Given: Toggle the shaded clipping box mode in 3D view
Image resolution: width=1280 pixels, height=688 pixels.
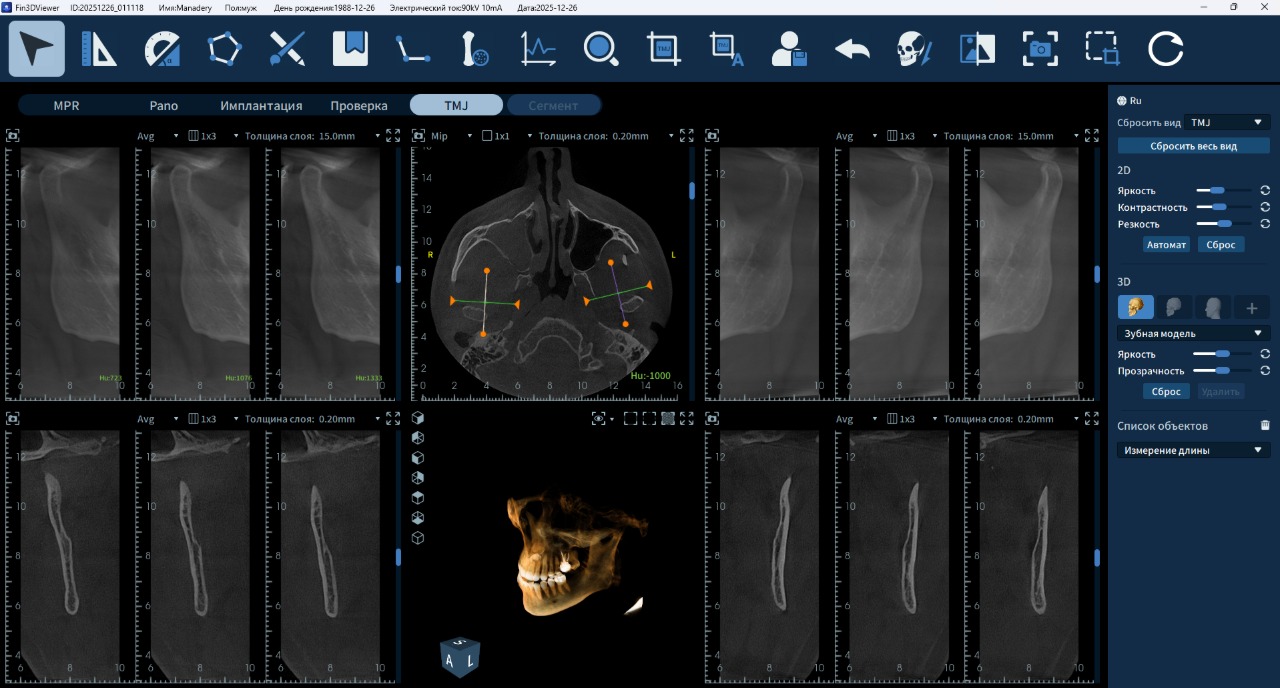Looking at the screenshot, I should [668, 419].
